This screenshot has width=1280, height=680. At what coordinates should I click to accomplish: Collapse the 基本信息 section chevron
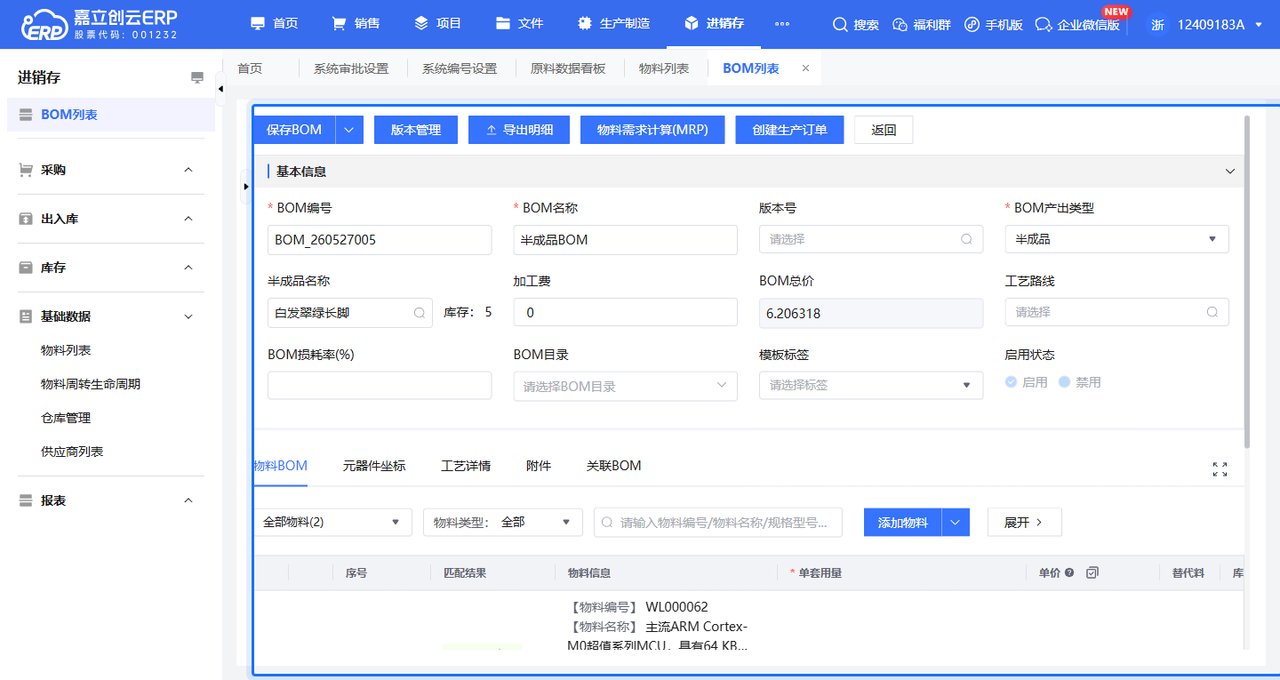[x=1230, y=172]
